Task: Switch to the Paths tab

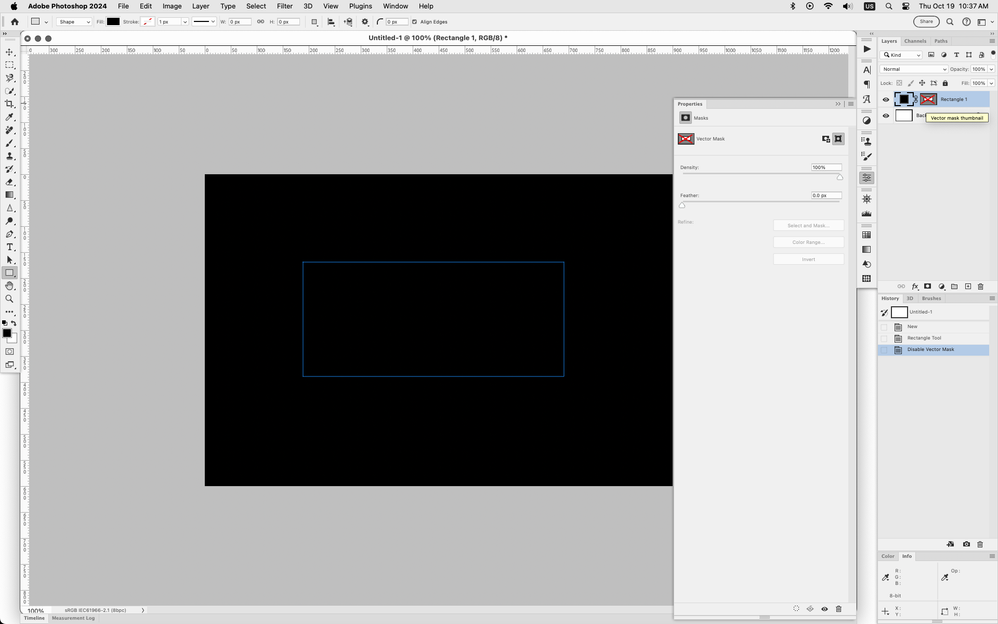Action: [x=941, y=41]
